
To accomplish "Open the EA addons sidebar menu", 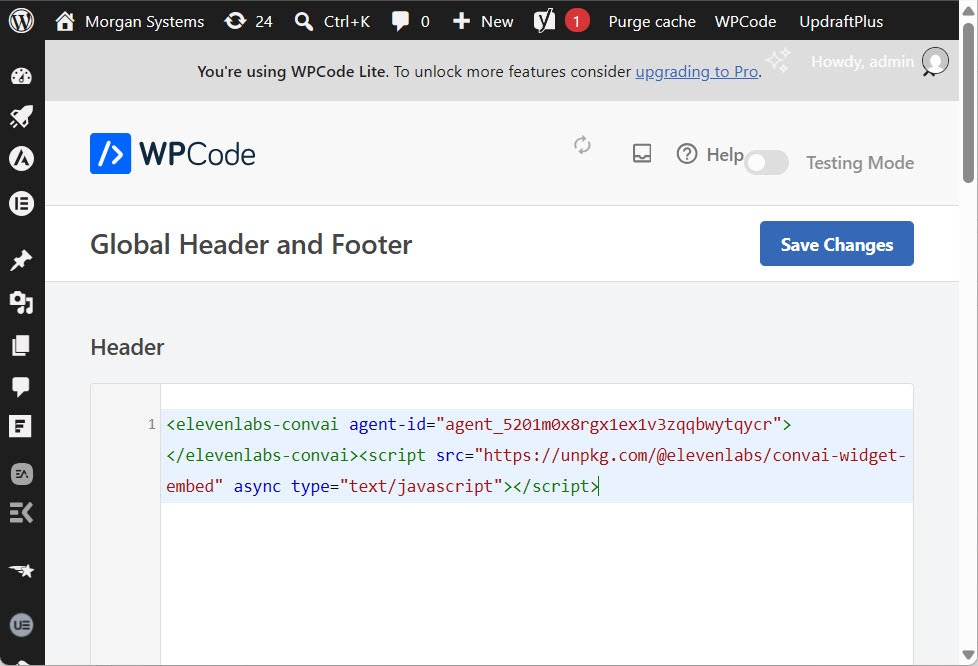I will pyautogui.click(x=22, y=474).
